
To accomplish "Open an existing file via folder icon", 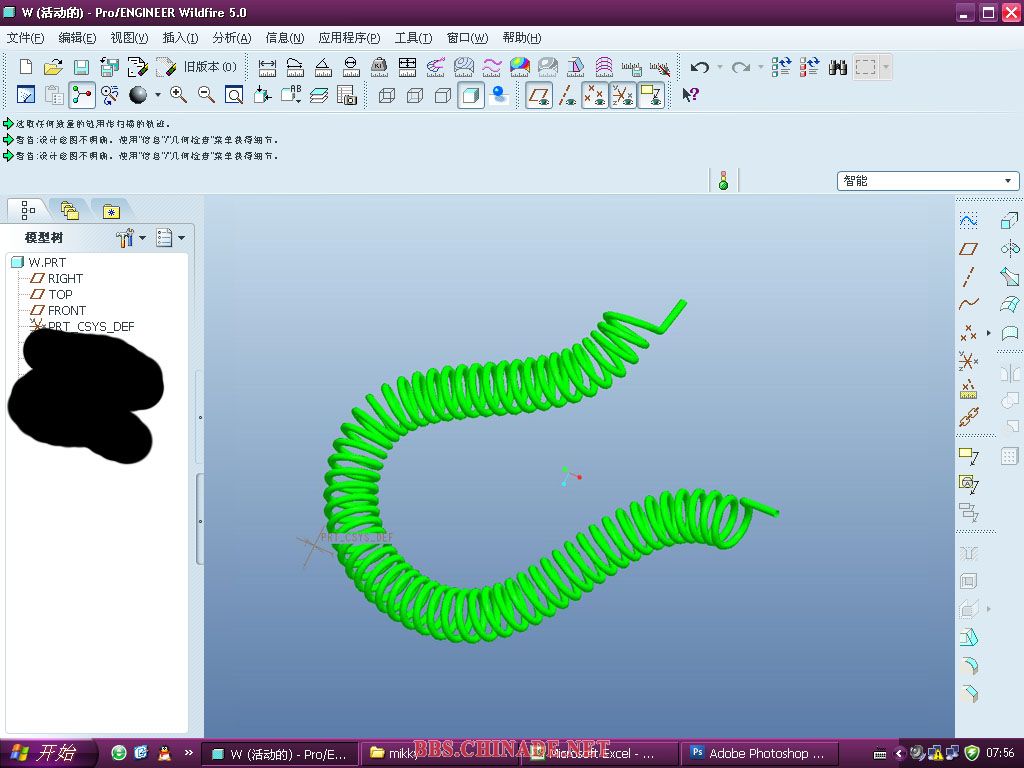I will (53, 67).
